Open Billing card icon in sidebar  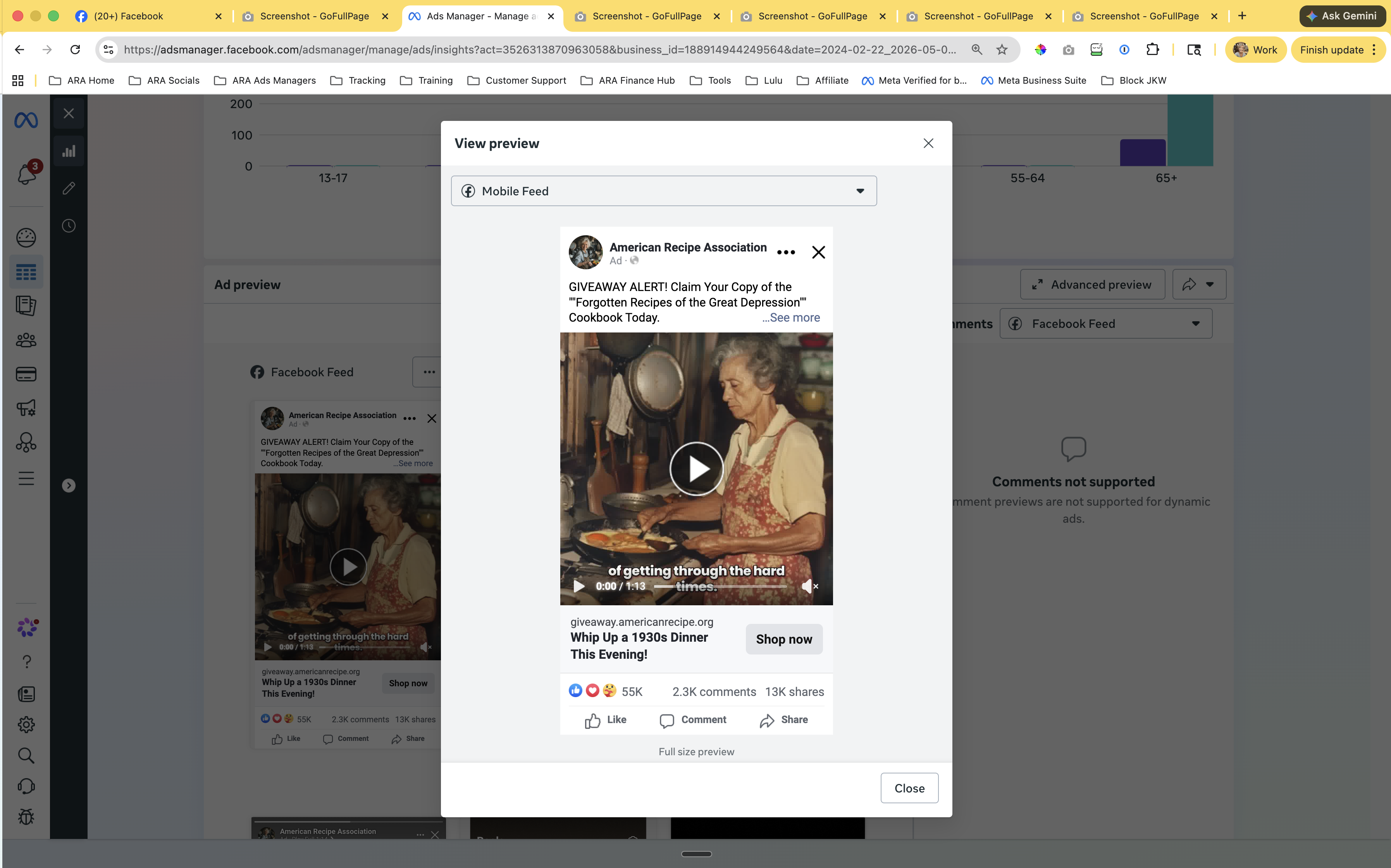tap(26, 374)
